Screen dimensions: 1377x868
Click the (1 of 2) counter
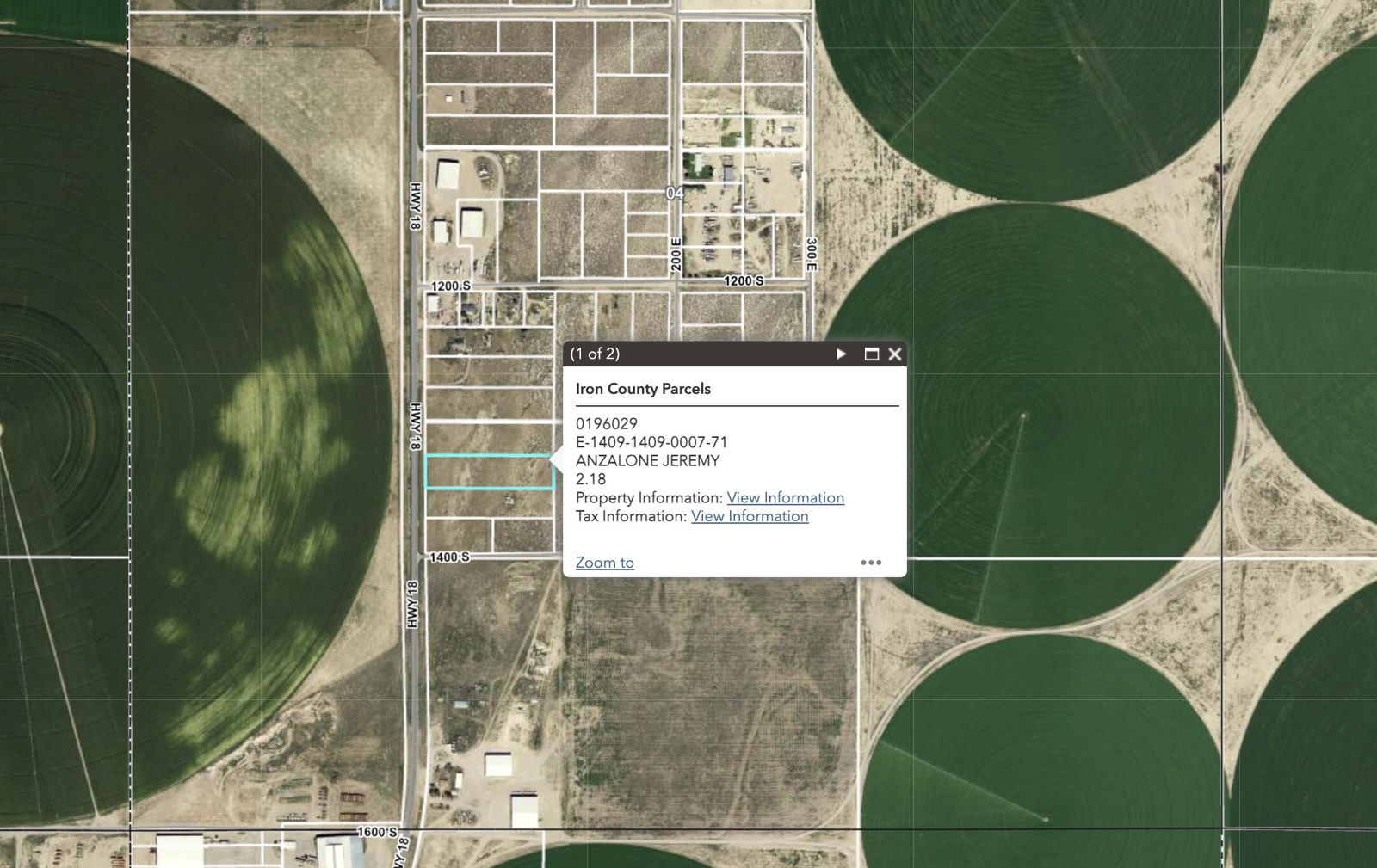tap(595, 354)
